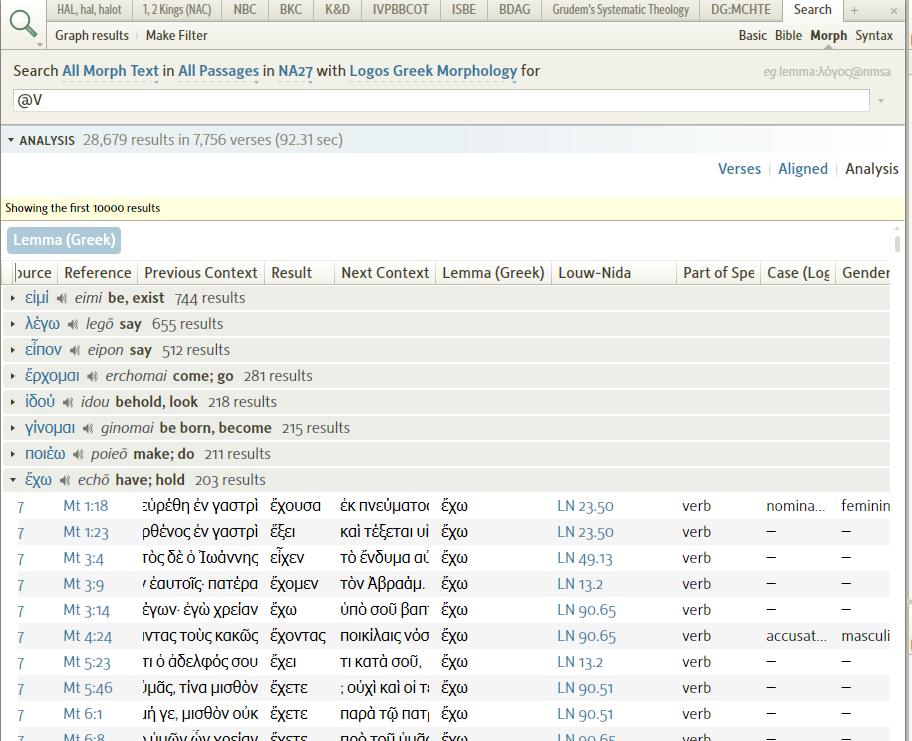Open the γίνομαι lemma link
912x741 pixels.
pos(50,428)
